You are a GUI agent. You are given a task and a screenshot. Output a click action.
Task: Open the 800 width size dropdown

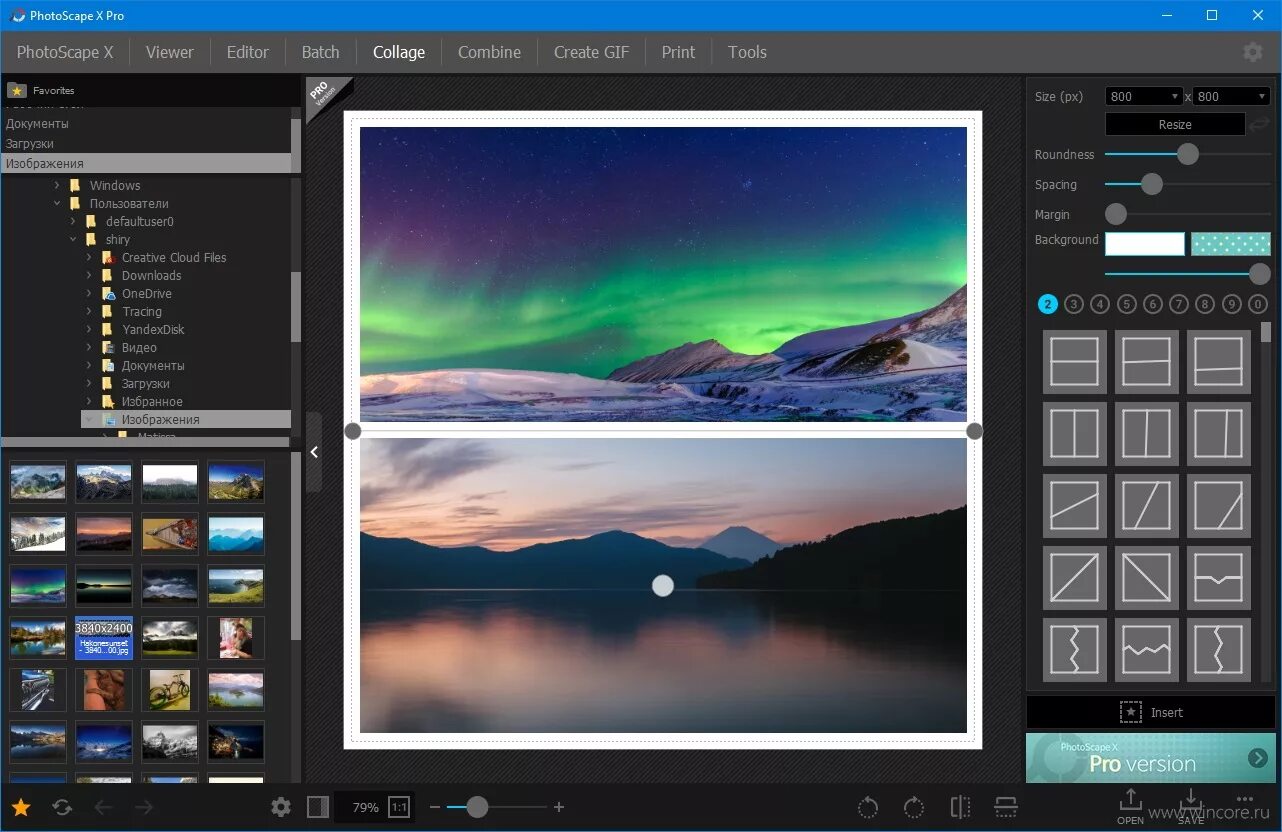pyautogui.click(x=1143, y=96)
